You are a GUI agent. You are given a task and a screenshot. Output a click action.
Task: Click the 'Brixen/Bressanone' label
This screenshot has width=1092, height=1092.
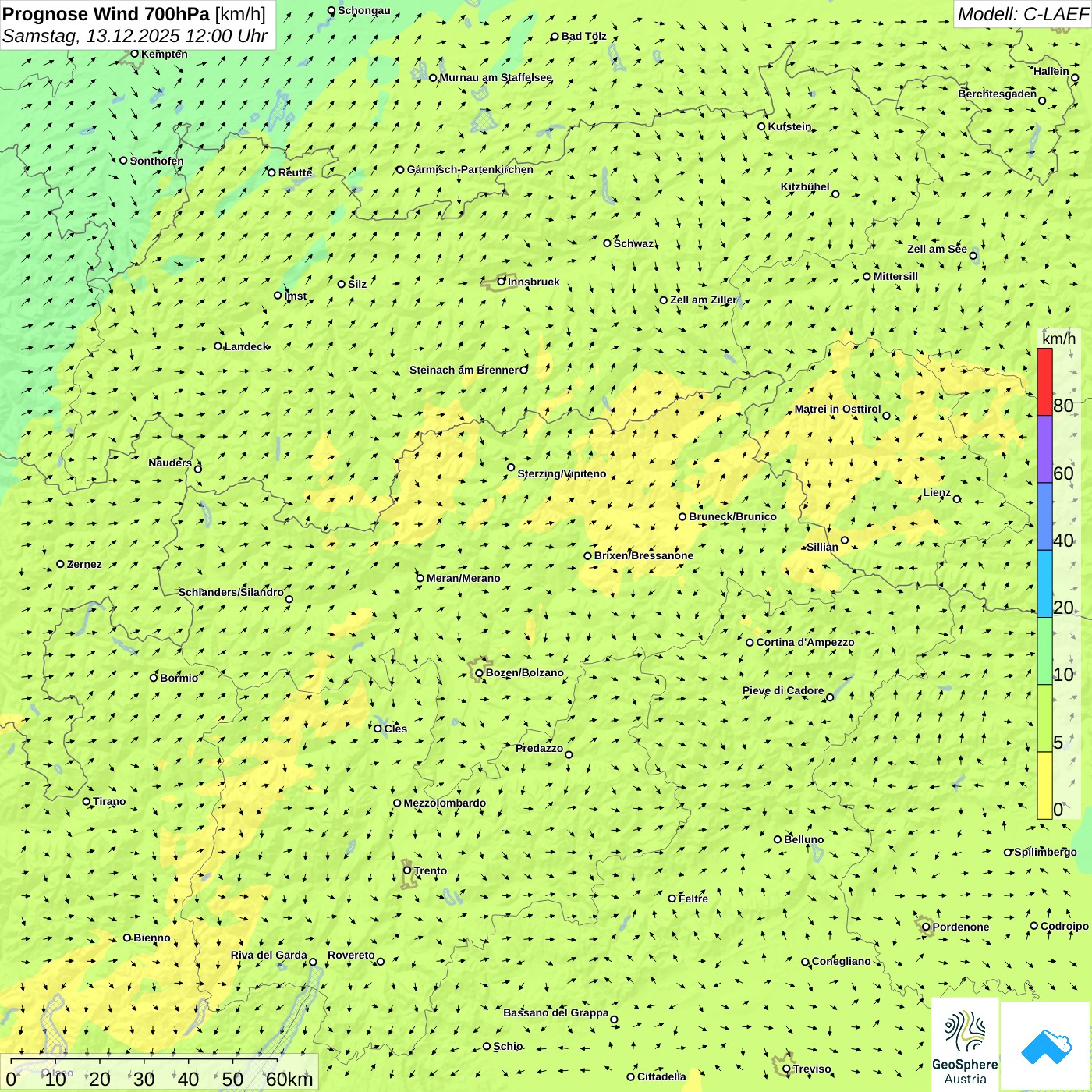click(643, 555)
